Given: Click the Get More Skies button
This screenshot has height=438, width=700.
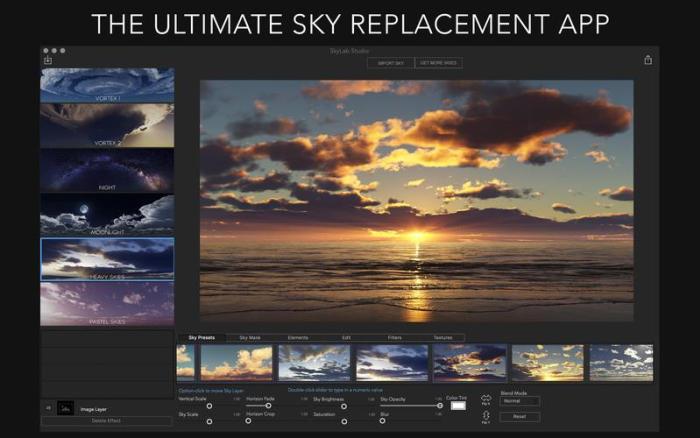Looking at the screenshot, I should coord(439,63).
